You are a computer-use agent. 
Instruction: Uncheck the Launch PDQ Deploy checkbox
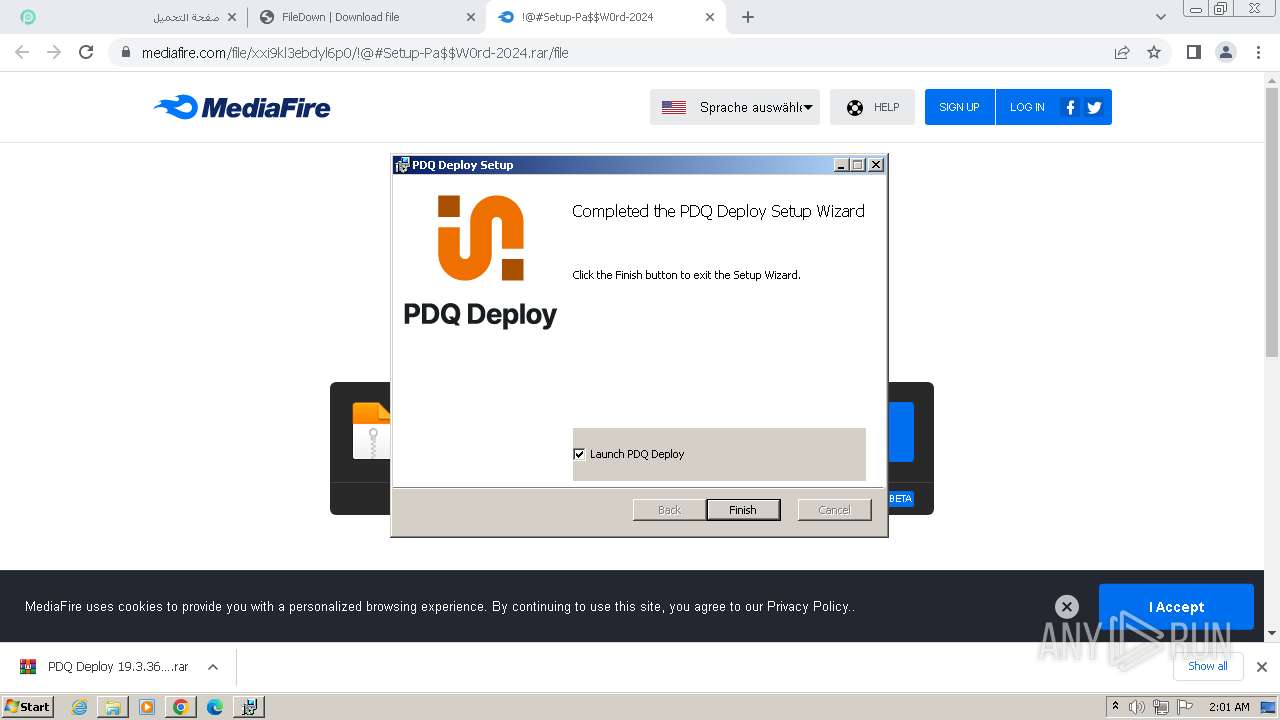coord(579,454)
